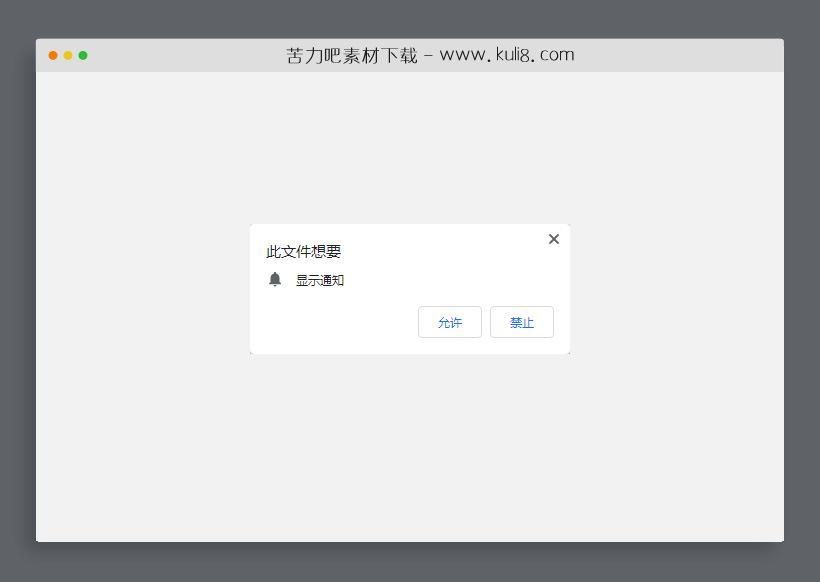The height and width of the screenshot is (582, 820).
Task: Select the bell symbol beside 显示通知
Action: pyautogui.click(x=275, y=279)
